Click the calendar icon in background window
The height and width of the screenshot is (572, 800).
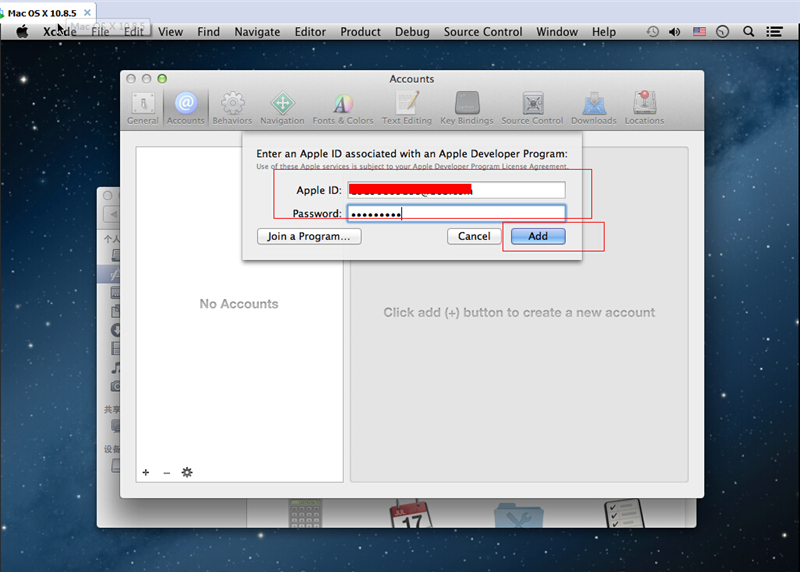click(x=411, y=514)
